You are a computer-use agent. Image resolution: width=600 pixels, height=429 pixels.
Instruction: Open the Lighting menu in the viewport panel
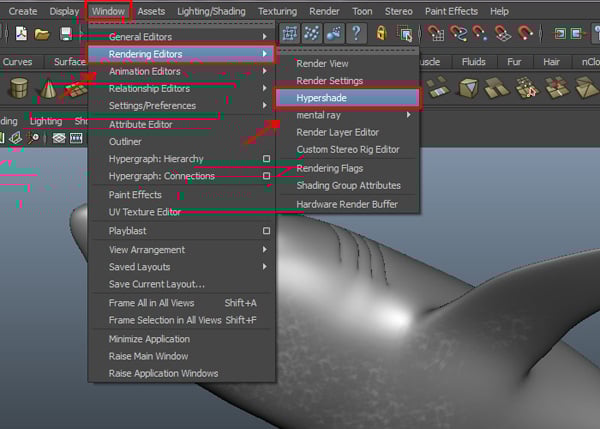point(45,121)
